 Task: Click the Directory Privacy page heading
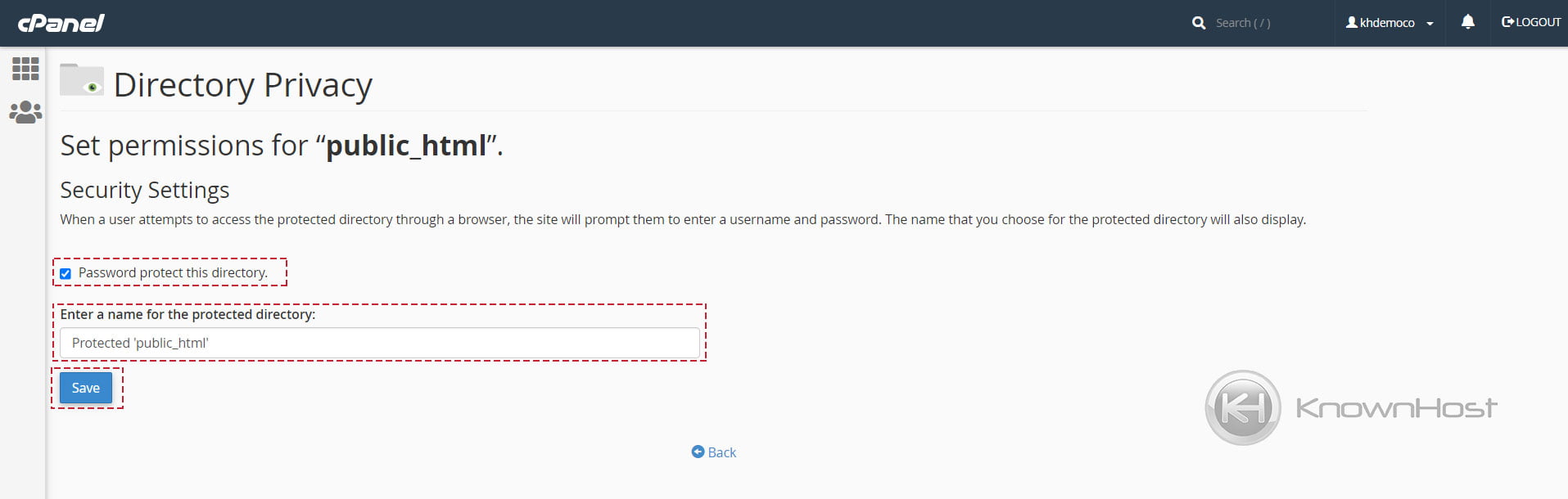click(x=242, y=84)
